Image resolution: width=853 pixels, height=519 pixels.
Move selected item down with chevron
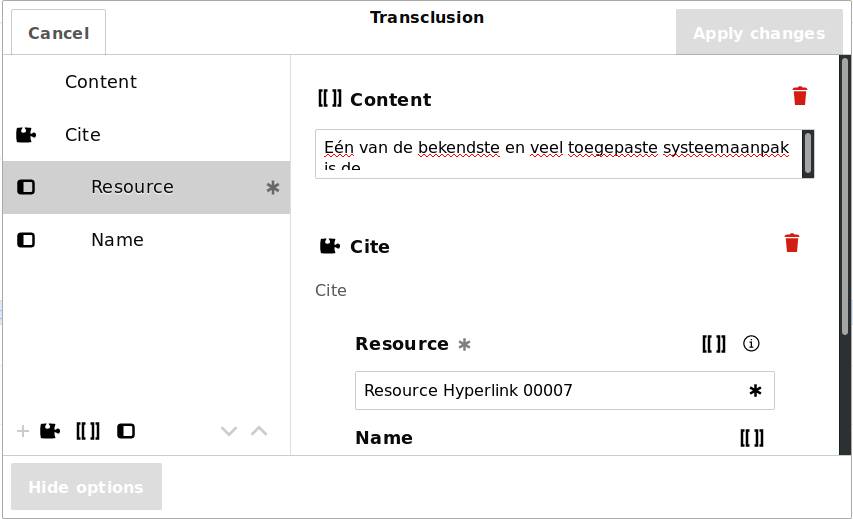(x=229, y=431)
